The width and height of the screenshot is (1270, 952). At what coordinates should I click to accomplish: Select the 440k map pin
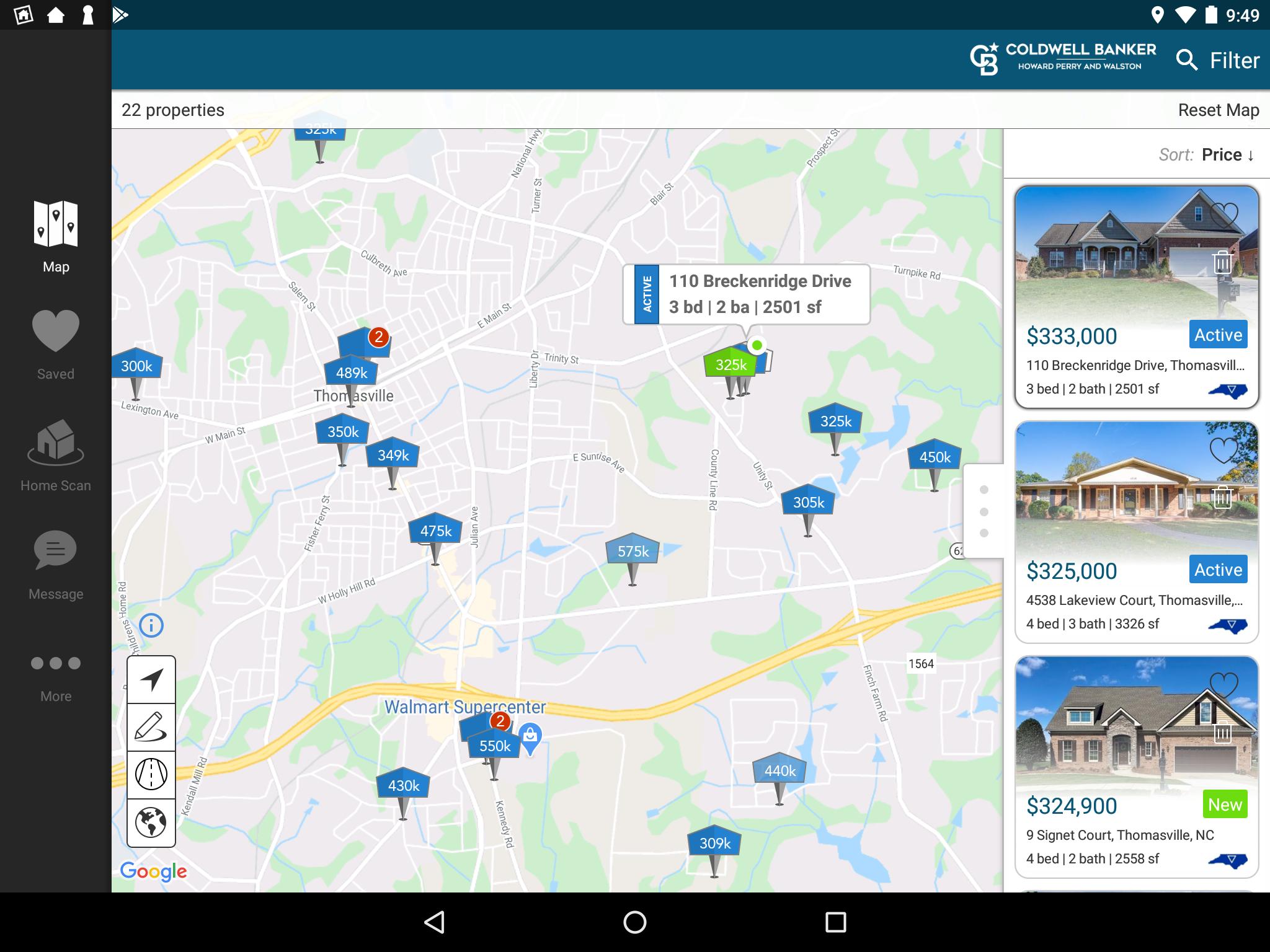point(779,771)
